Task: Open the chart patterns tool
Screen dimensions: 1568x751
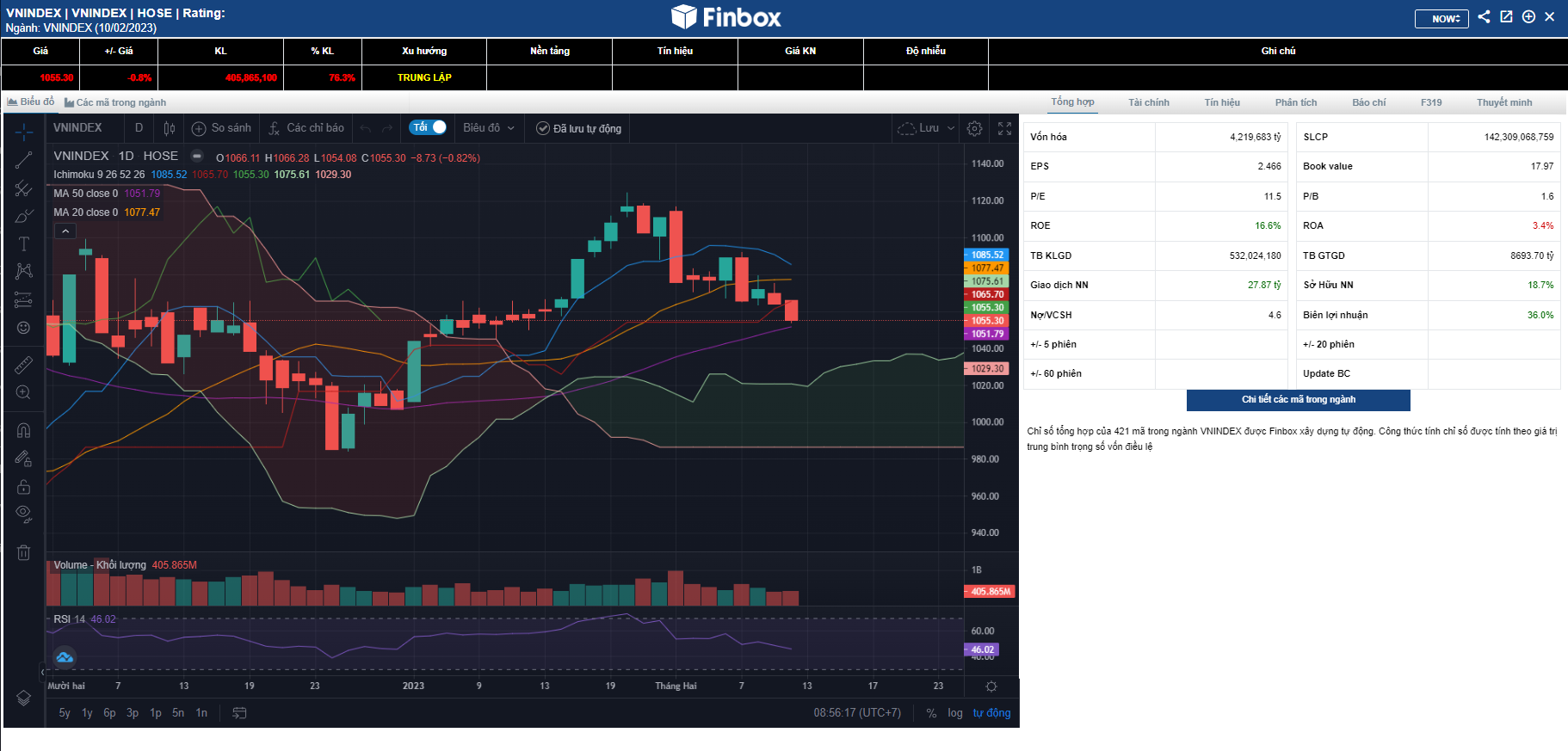Action: 23,271
